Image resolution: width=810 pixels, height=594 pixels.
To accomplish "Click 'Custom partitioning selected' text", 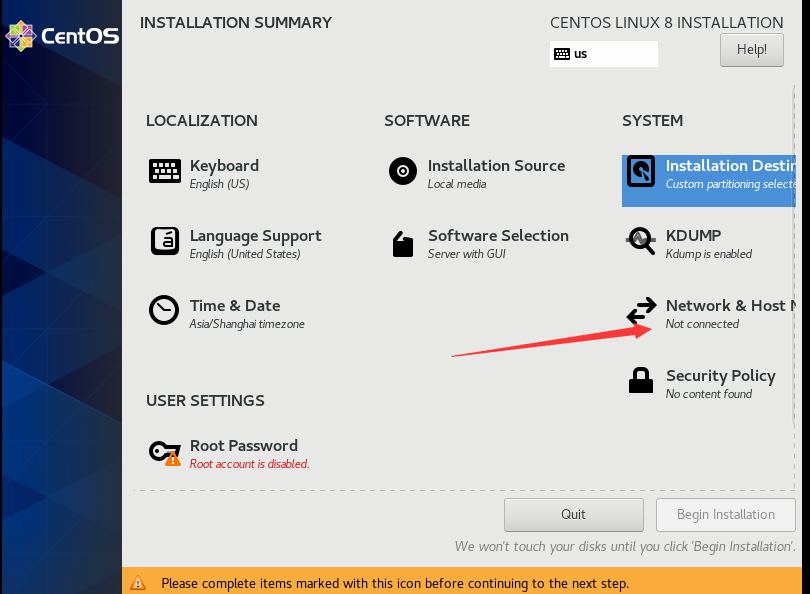I will point(730,184).
